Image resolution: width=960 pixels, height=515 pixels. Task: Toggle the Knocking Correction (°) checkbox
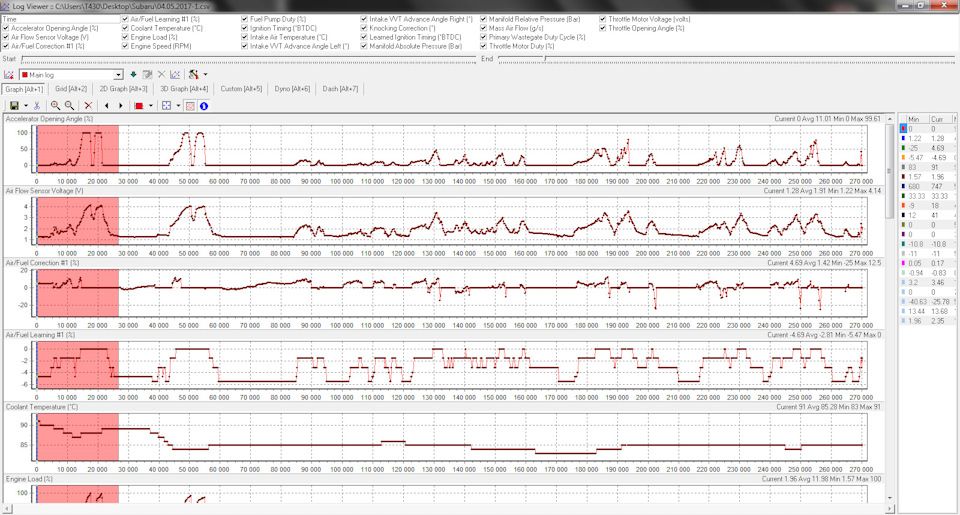coord(364,28)
